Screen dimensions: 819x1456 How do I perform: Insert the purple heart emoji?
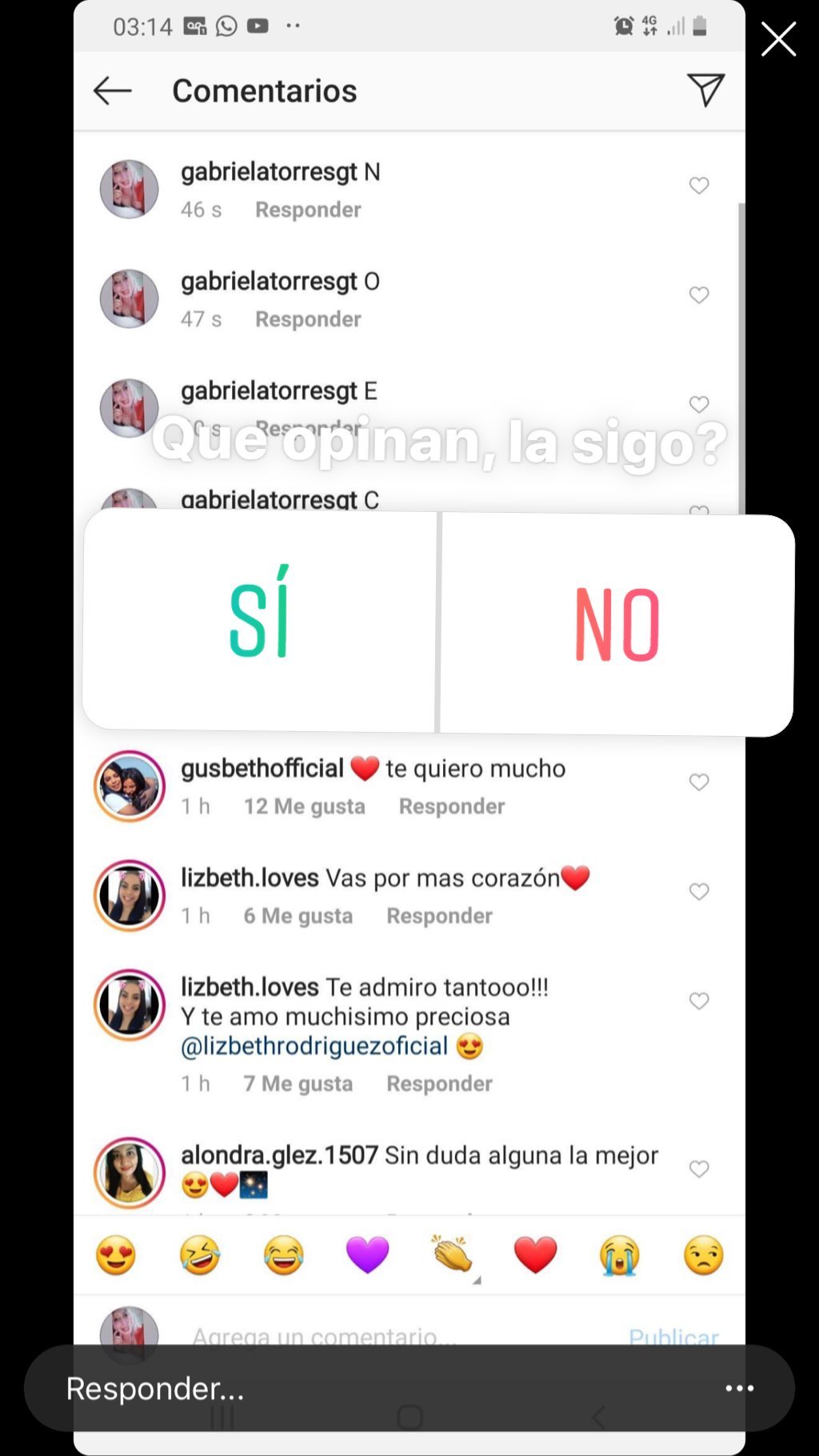[x=367, y=1254]
